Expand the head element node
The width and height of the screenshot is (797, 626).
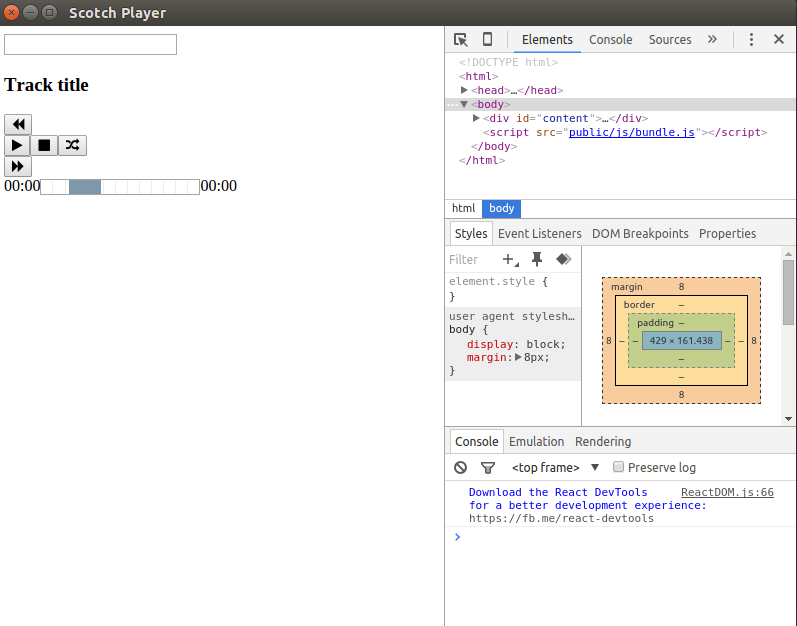pos(464,90)
